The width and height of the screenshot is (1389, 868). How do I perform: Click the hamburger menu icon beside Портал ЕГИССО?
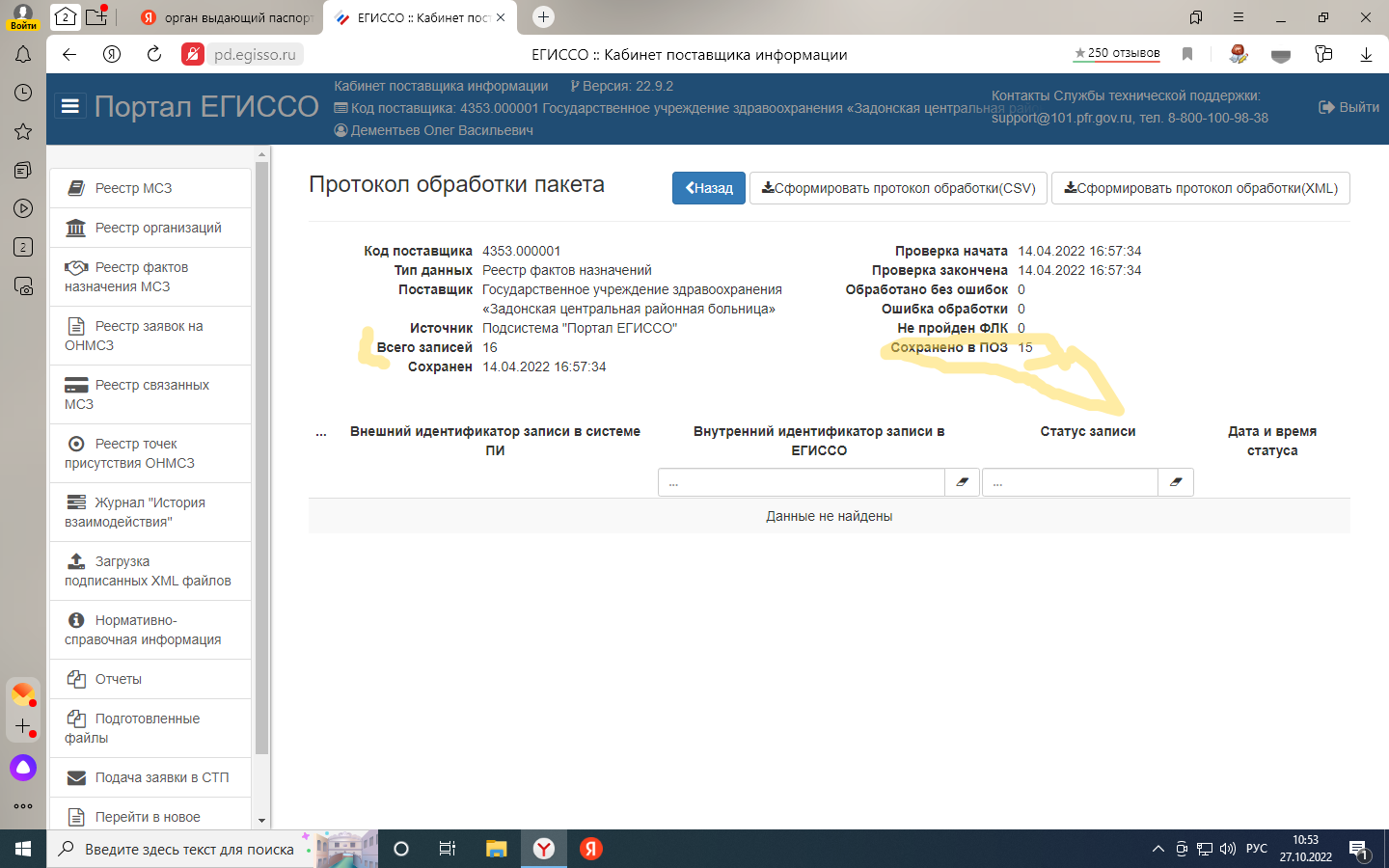(x=69, y=106)
